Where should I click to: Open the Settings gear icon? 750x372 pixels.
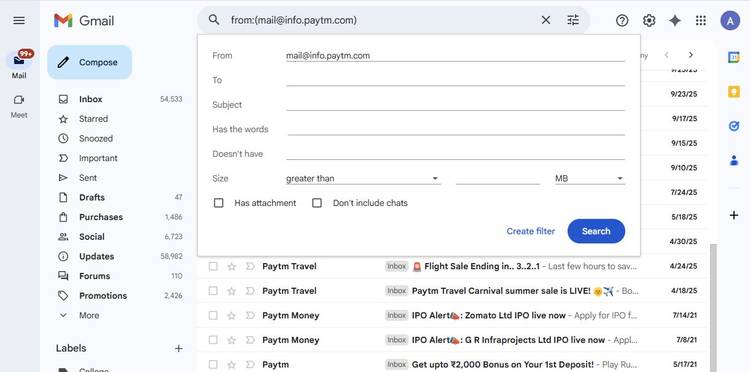click(x=649, y=20)
